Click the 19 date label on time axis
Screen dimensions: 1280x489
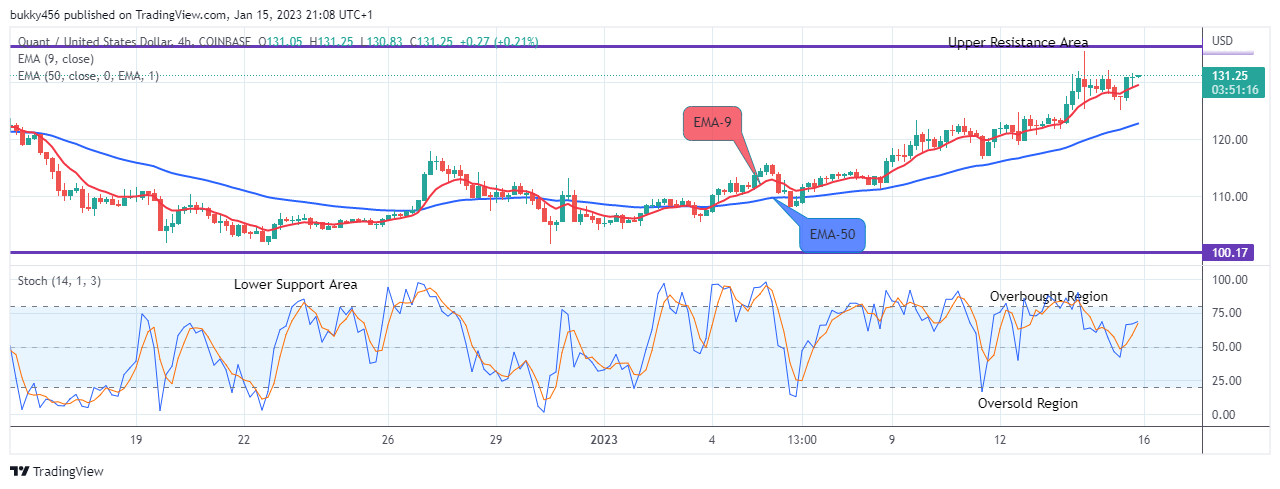pos(136,439)
